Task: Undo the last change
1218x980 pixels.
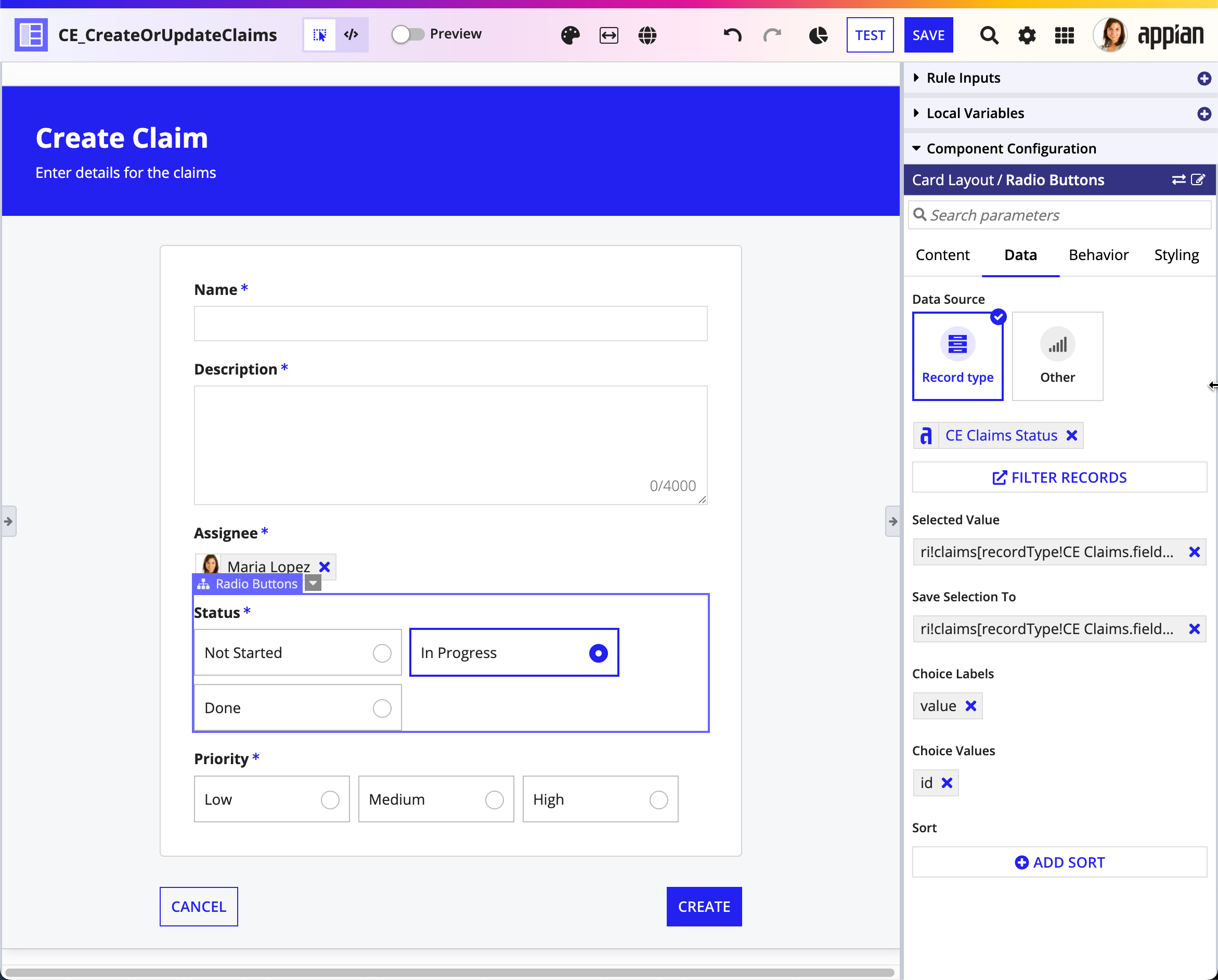Action: click(732, 35)
